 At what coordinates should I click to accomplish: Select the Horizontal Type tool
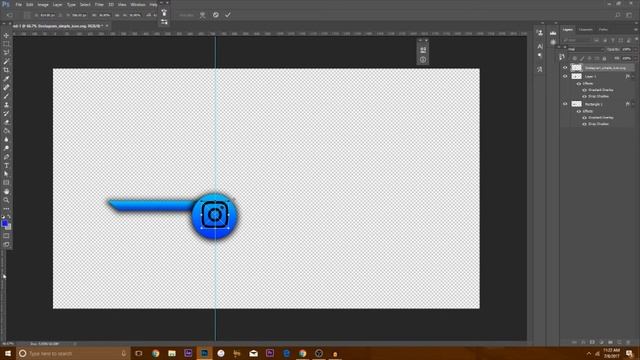6,165
